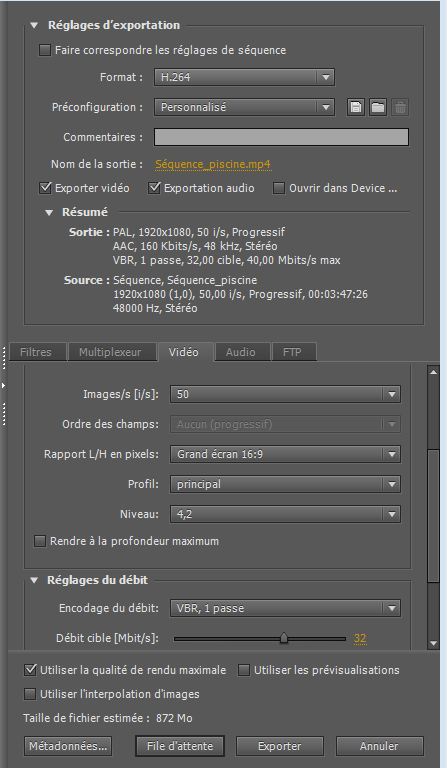
Task: Open the Format H.264 dropdown
Action: point(244,77)
